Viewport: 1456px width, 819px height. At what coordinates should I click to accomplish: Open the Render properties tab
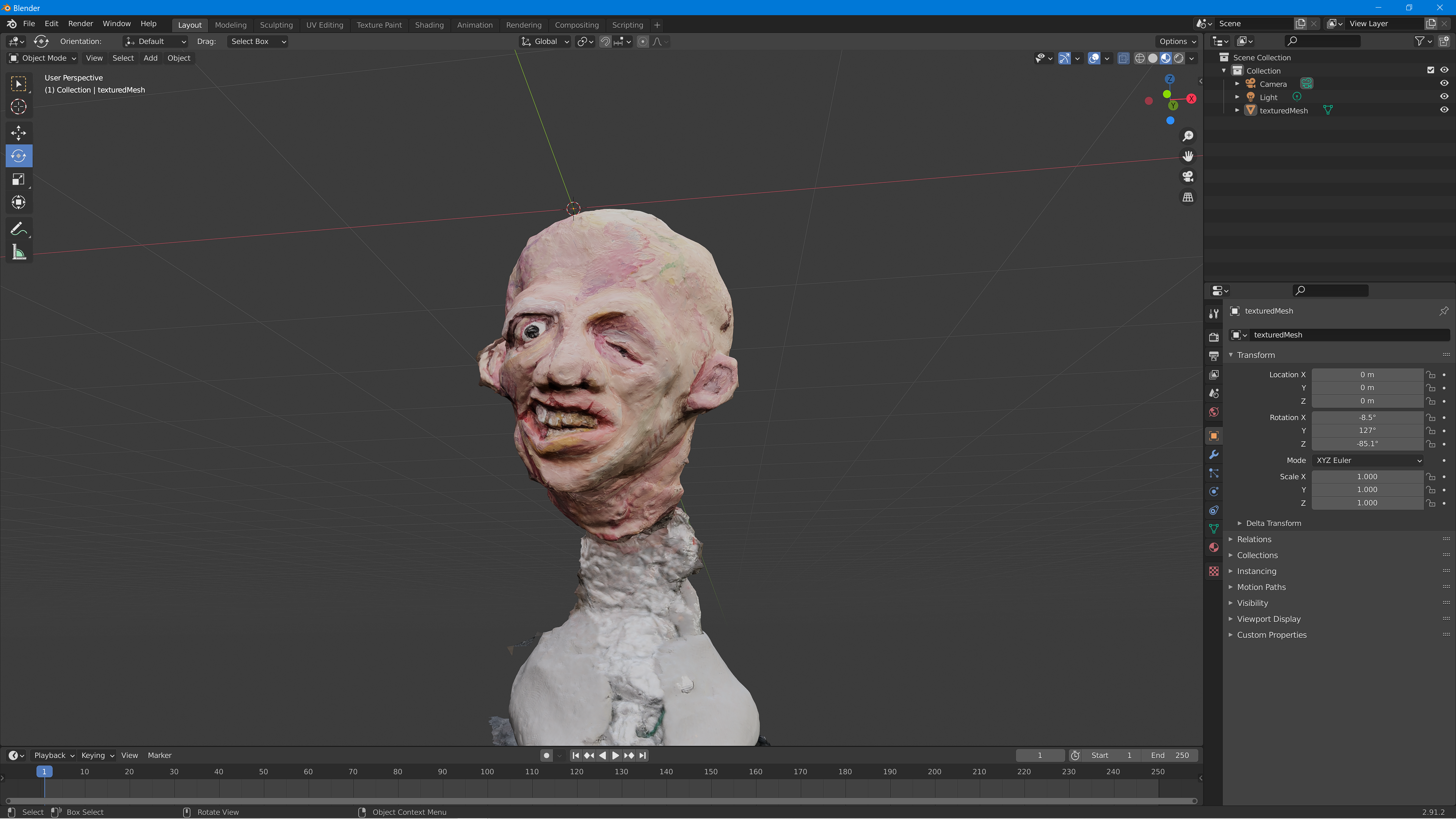pyautogui.click(x=1213, y=337)
